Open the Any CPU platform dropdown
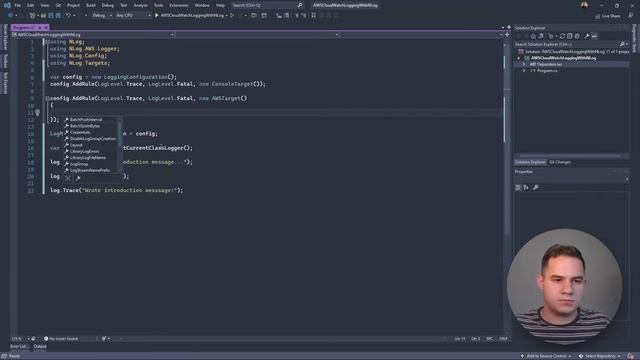This screenshot has width=640, height=360. click(133, 15)
